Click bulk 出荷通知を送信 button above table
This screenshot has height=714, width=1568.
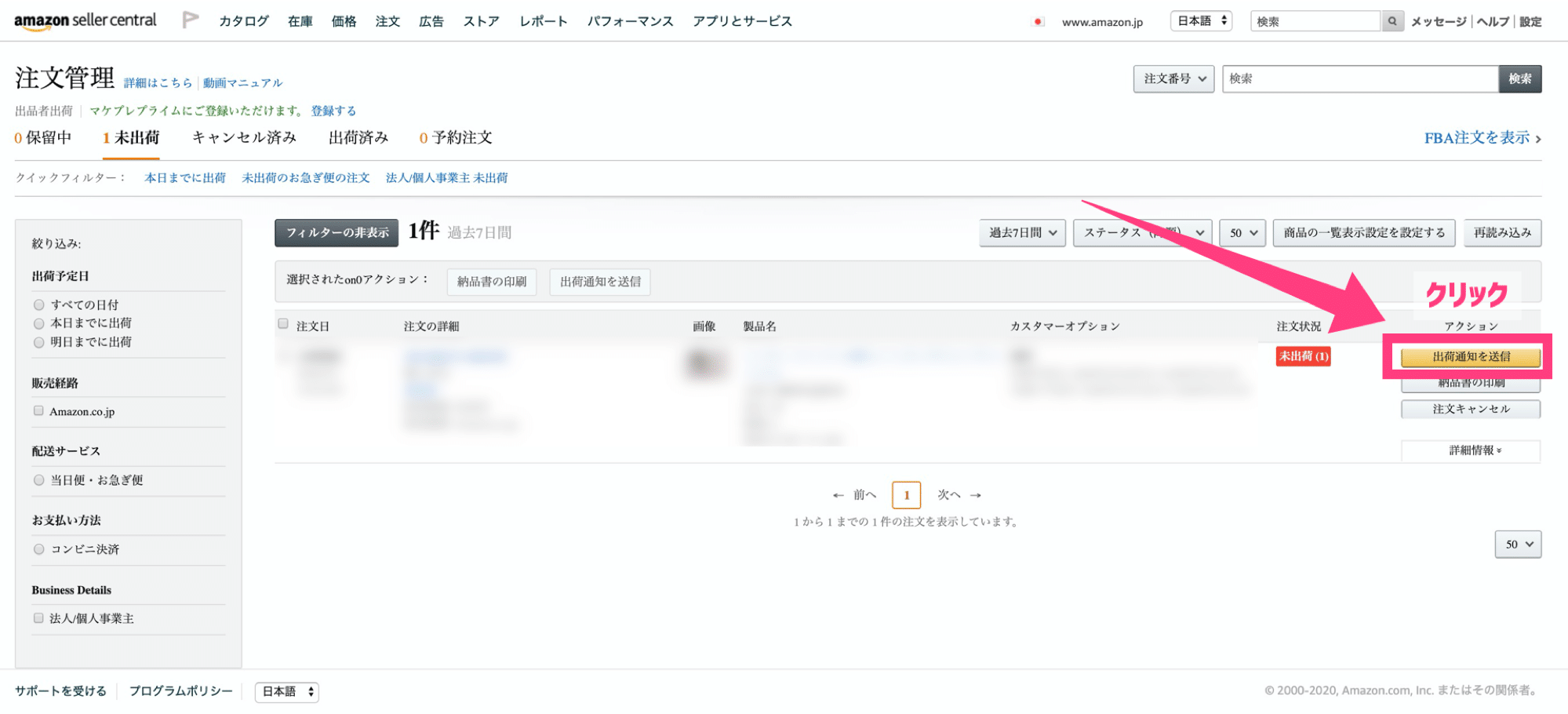point(600,282)
